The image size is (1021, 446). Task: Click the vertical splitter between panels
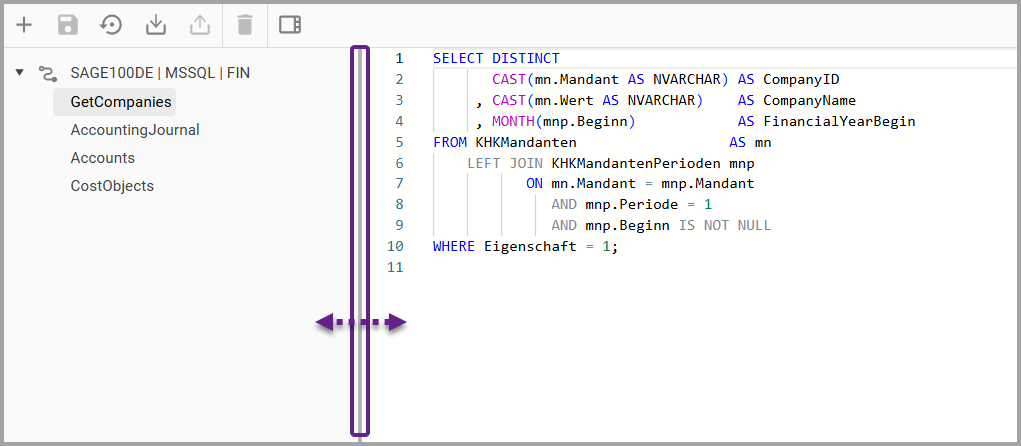360,240
